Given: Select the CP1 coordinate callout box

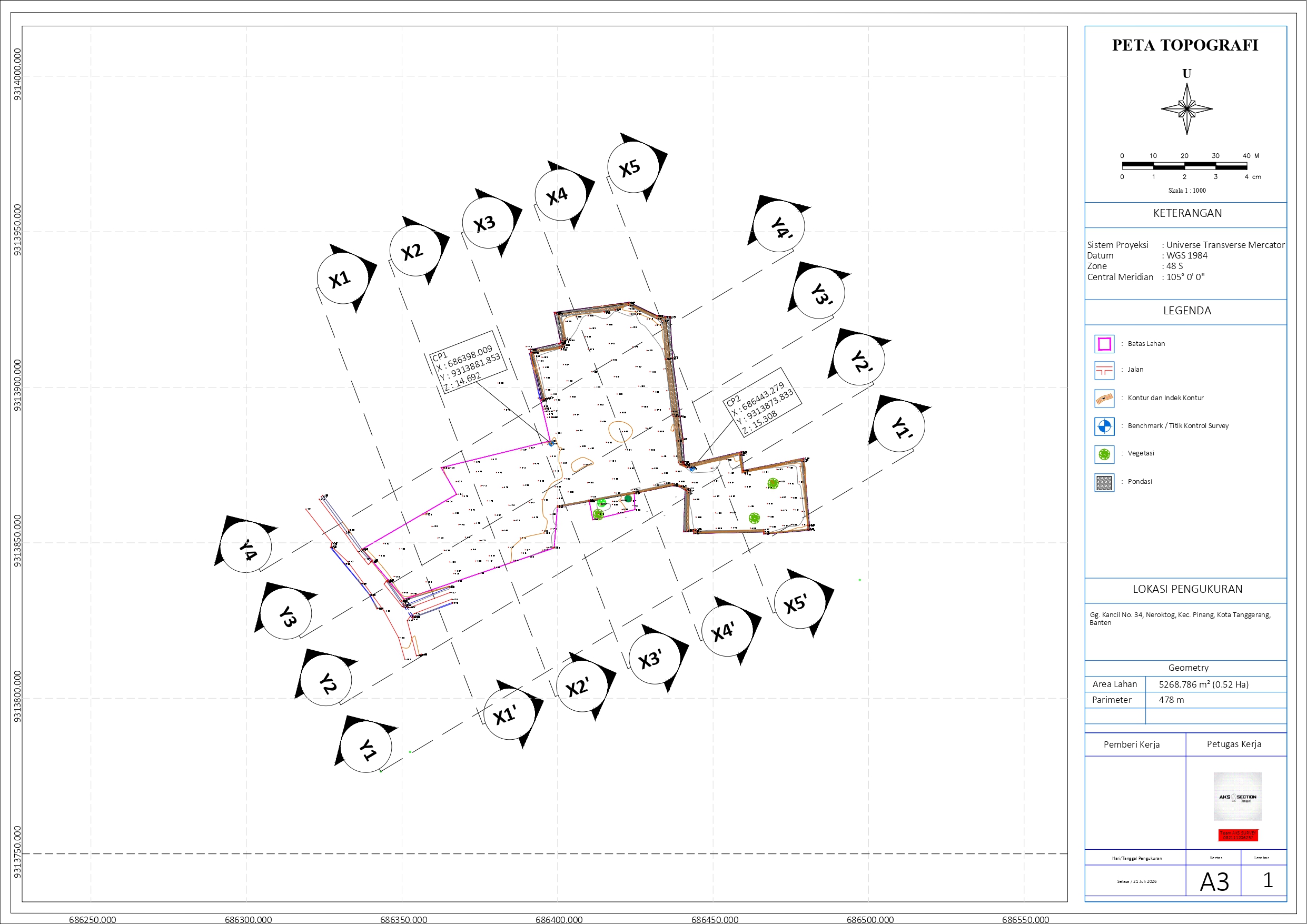Looking at the screenshot, I should click(x=468, y=363).
